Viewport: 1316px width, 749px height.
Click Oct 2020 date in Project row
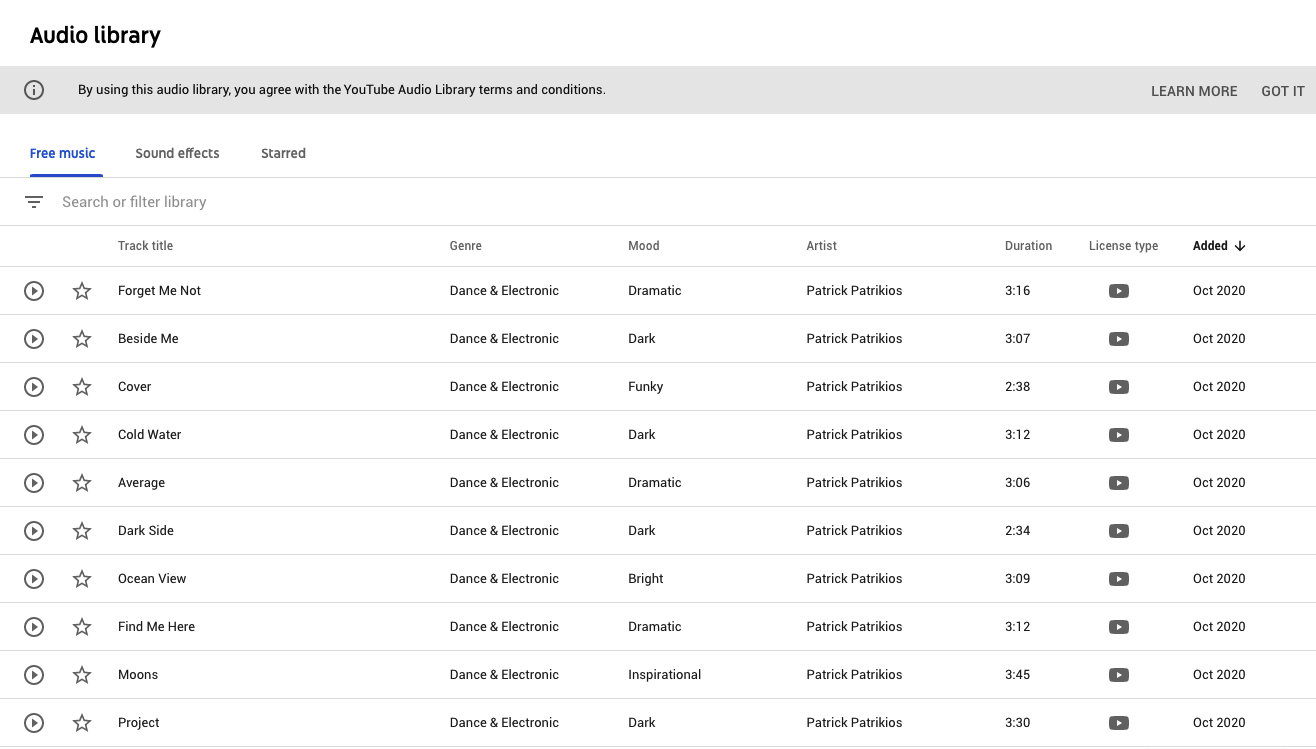[1219, 723]
